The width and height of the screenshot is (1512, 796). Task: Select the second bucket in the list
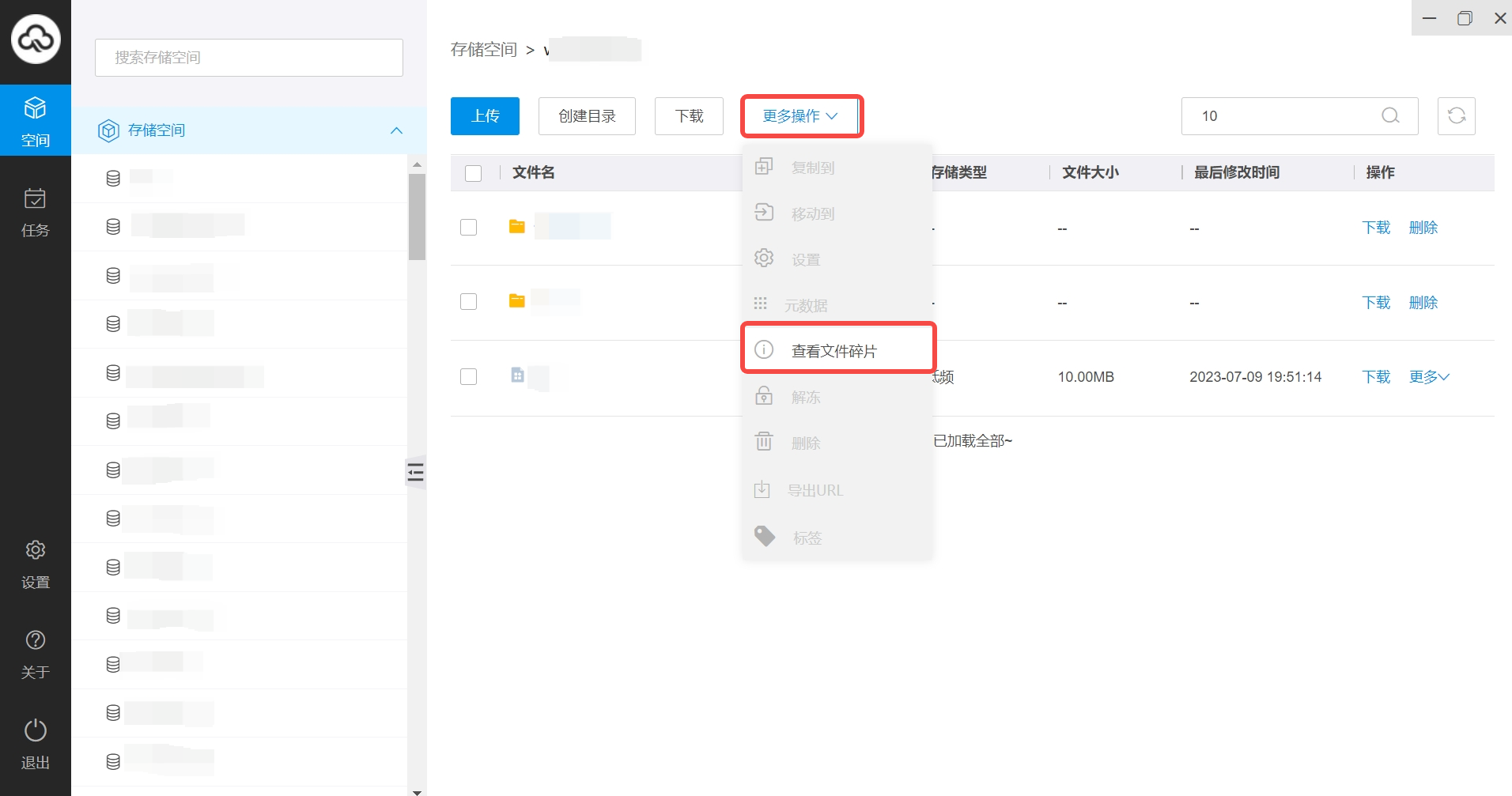coord(240,227)
